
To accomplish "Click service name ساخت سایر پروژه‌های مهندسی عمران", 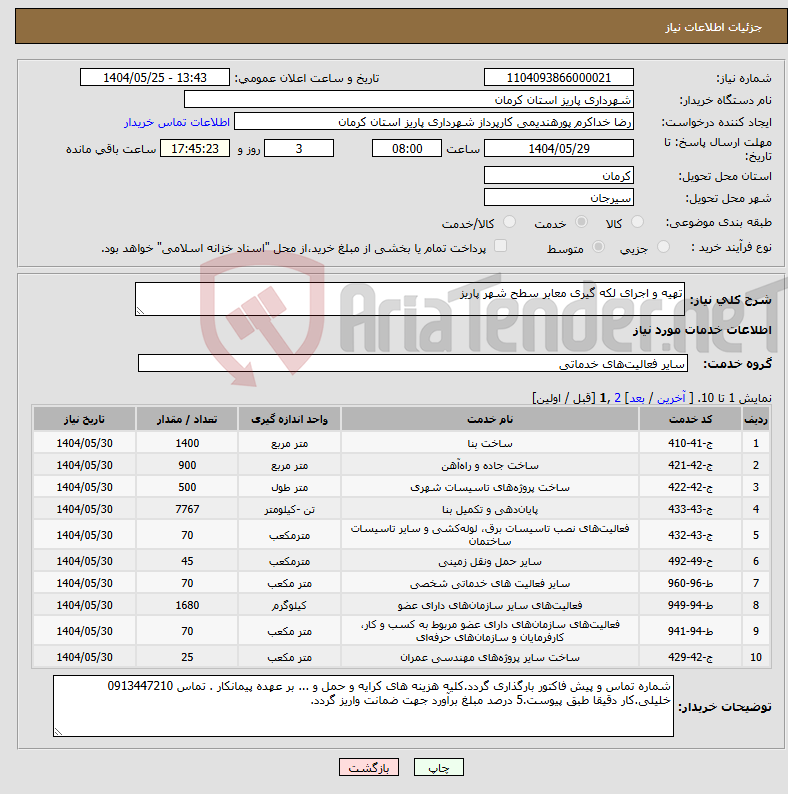I will [490, 657].
